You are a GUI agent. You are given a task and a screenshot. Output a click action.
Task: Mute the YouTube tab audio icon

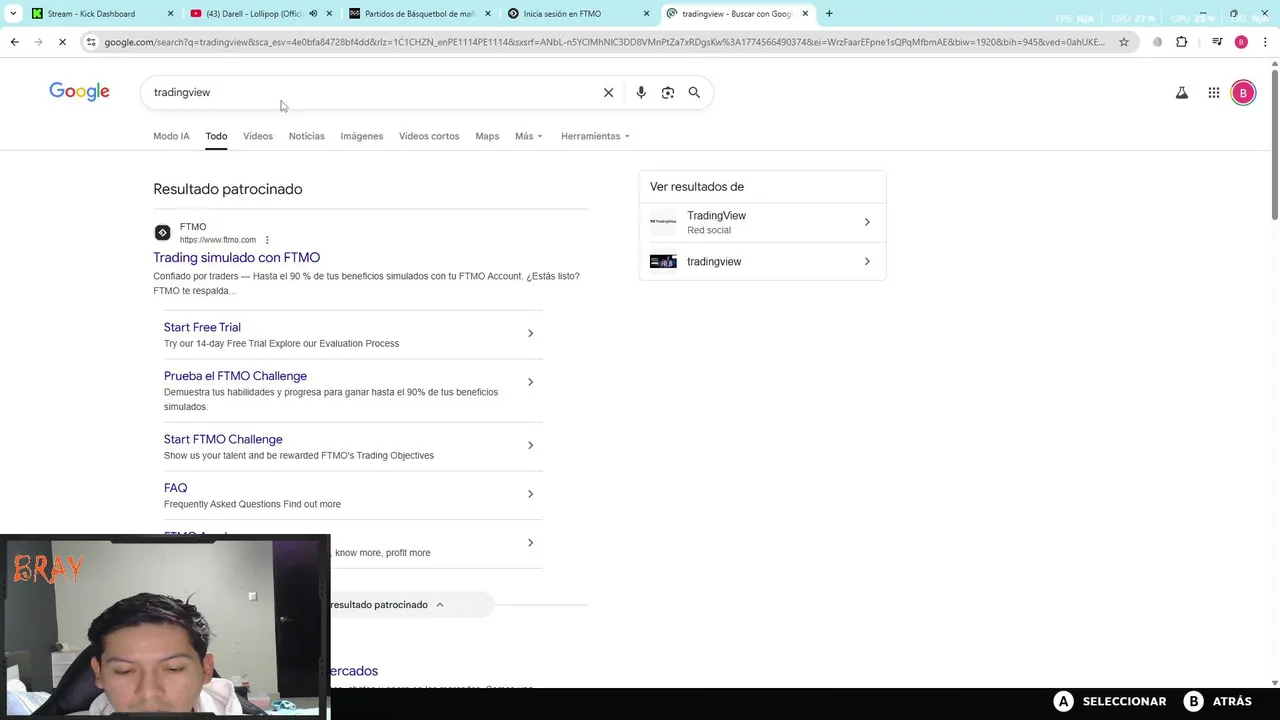(x=313, y=14)
